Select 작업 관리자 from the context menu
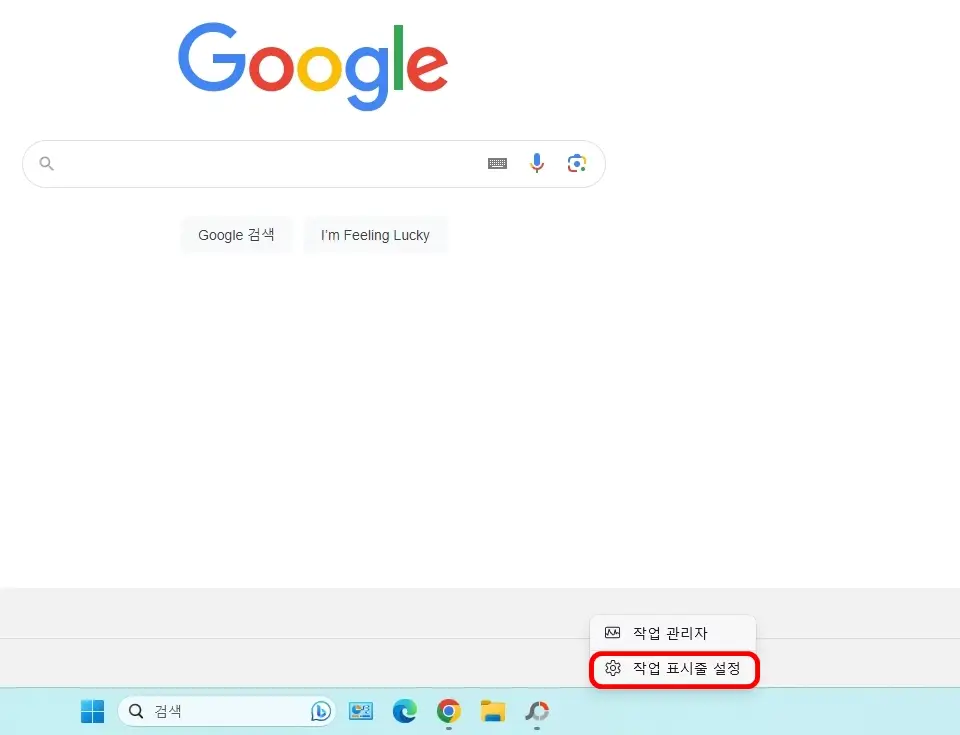Image resolution: width=960 pixels, height=735 pixels. (670, 633)
